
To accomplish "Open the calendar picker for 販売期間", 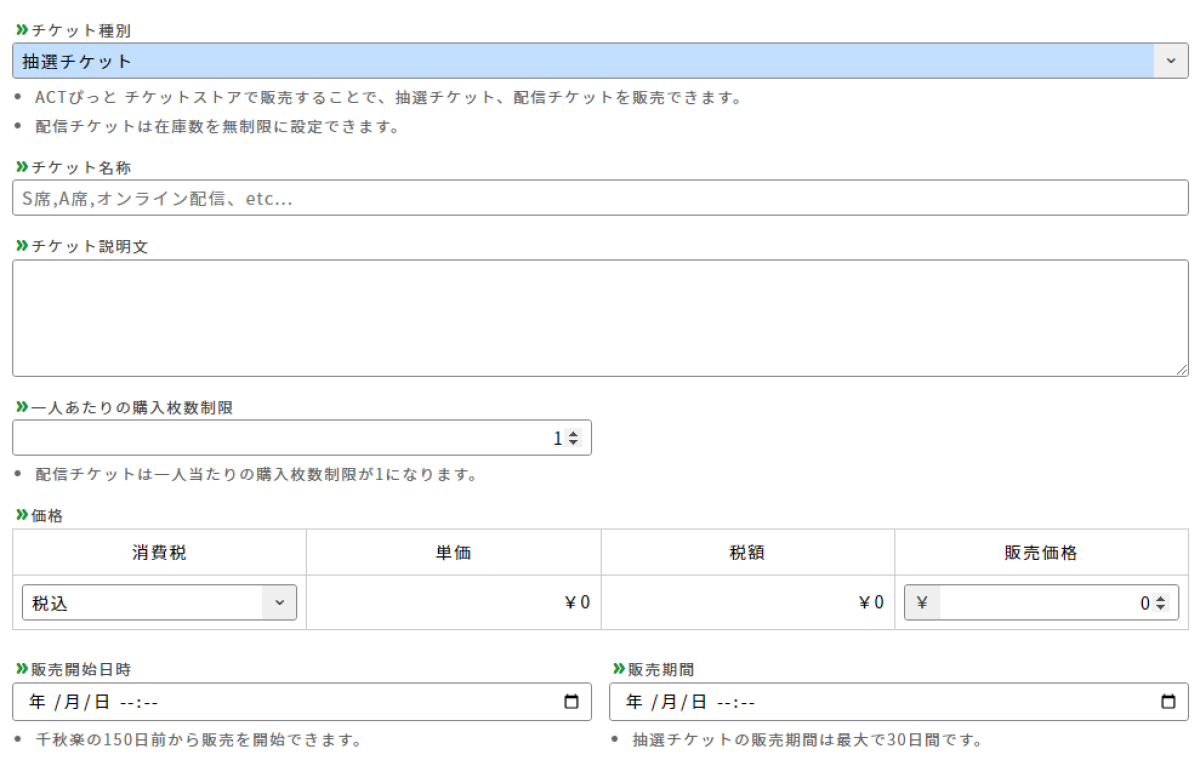I will coord(1168,702).
